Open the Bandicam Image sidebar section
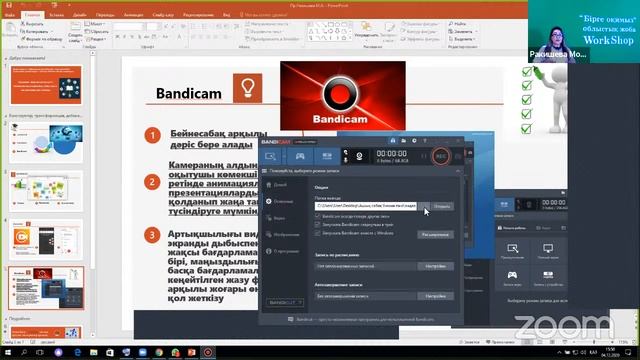Viewport: 640px width, 360px height. (283, 235)
